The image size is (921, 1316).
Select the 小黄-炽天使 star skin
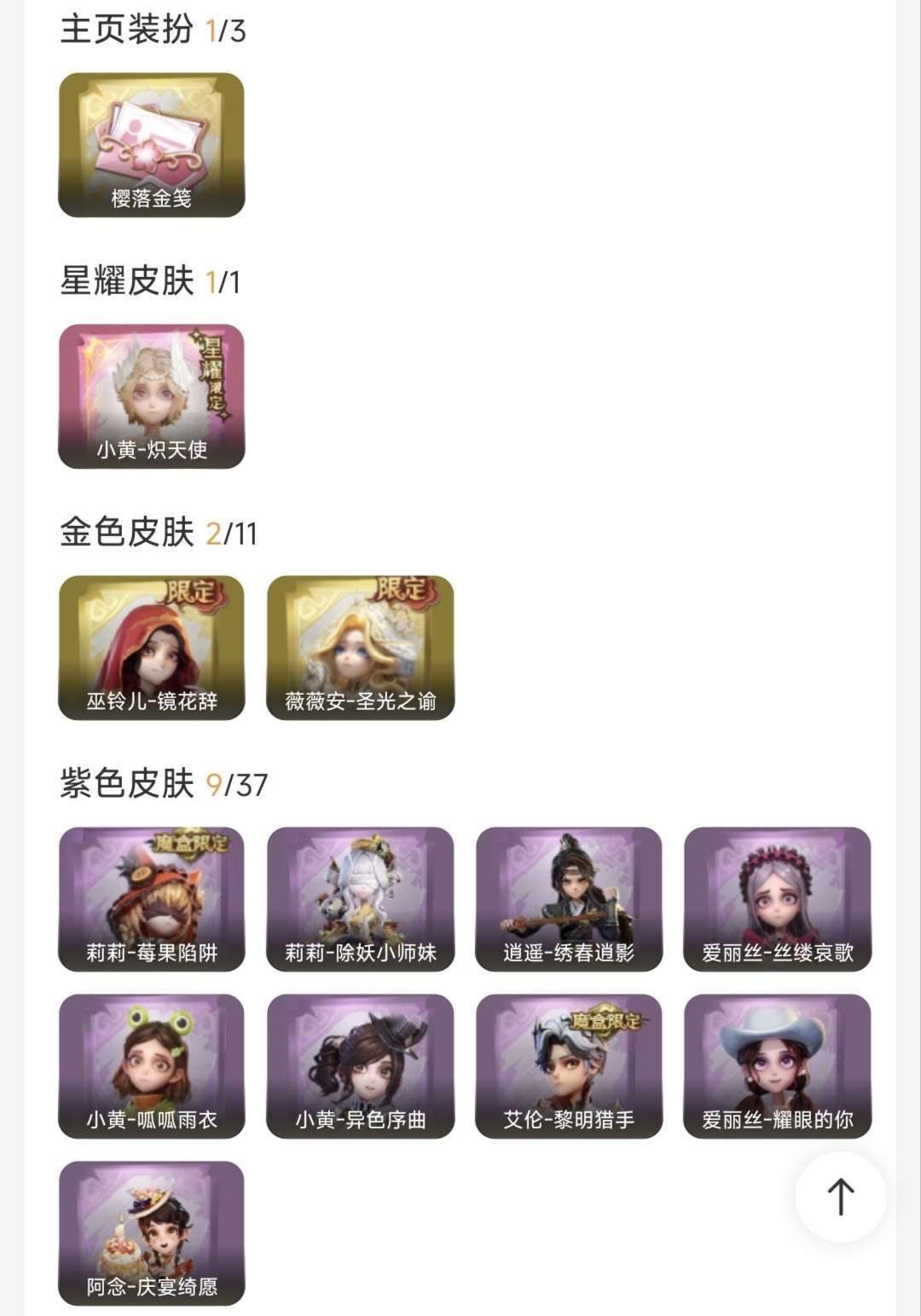(152, 396)
